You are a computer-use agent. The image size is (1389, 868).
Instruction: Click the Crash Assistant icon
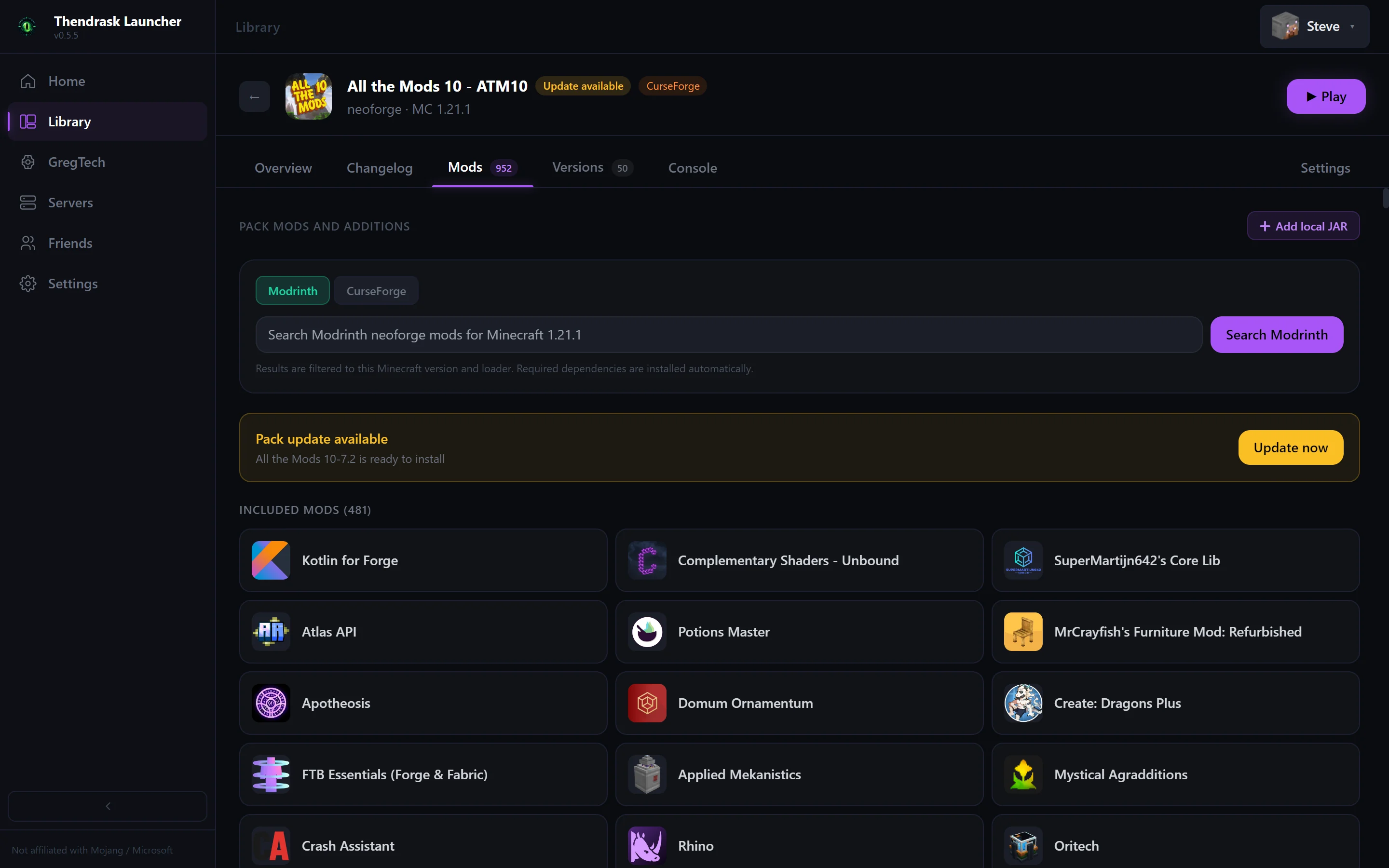271,846
